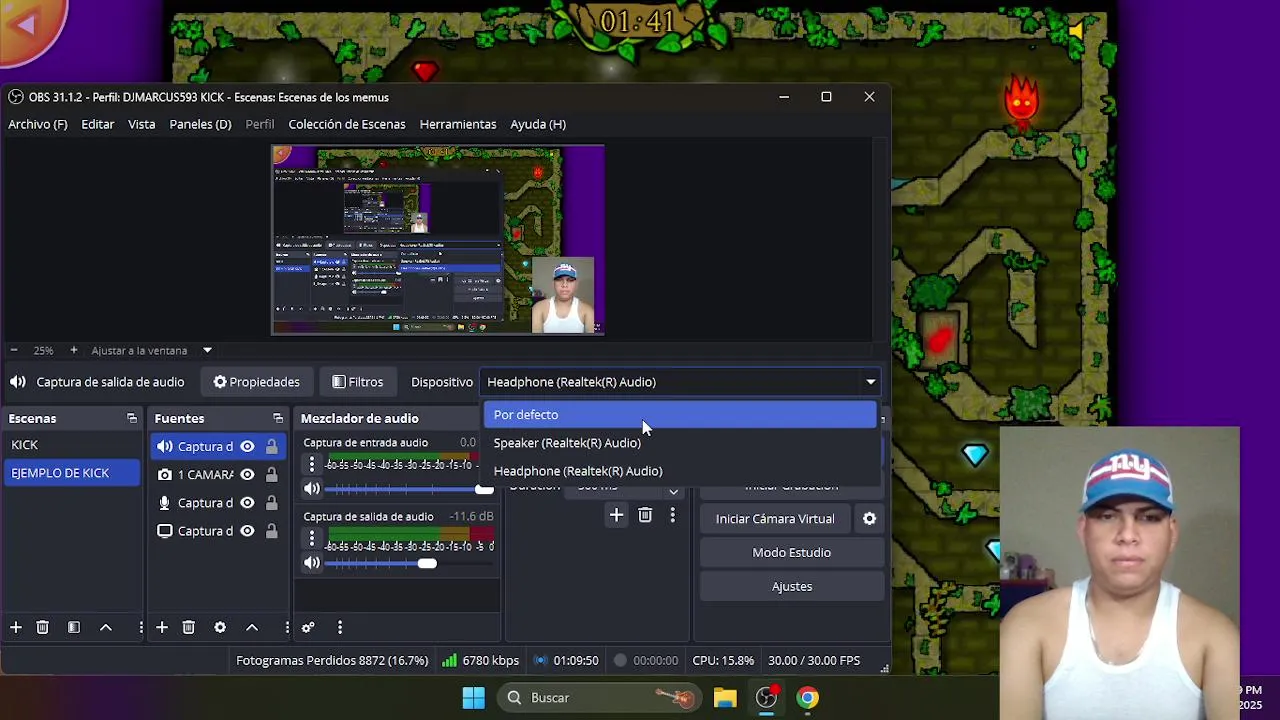Select EJEMPLO DE KICK scene
1280x720 pixels.
click(72, 473)
